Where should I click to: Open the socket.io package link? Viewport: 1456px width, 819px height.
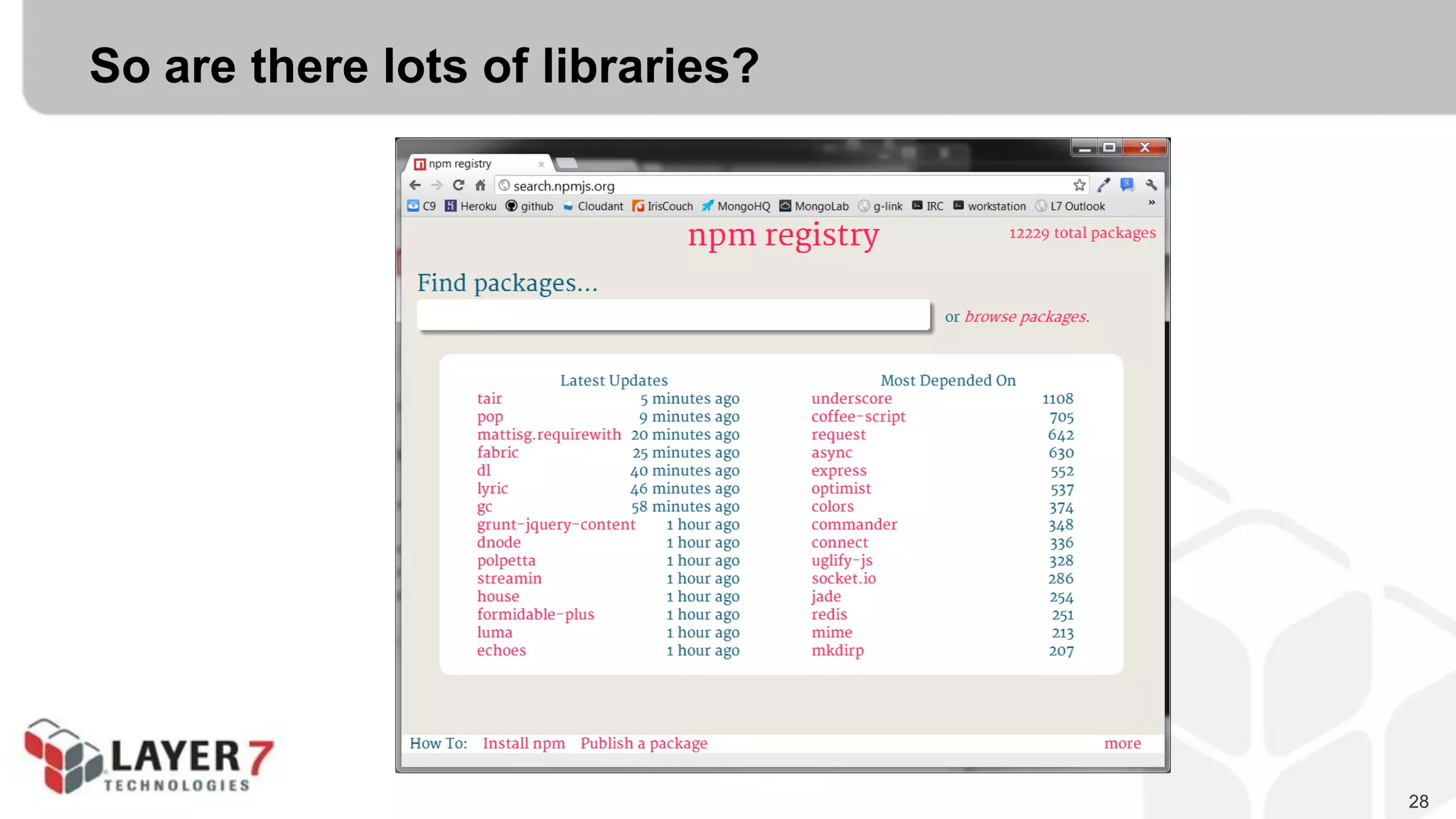(843, 579)
